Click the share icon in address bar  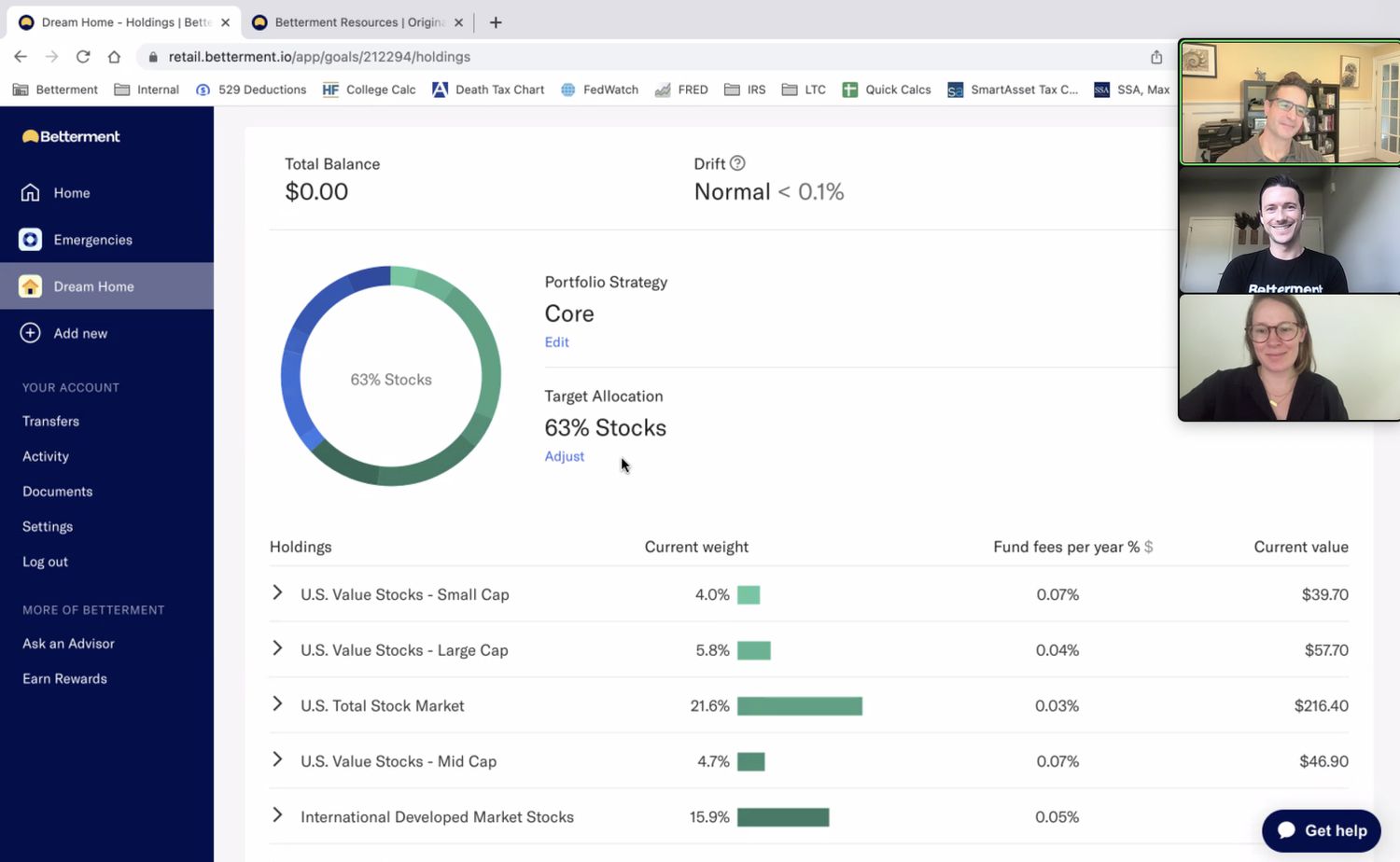[1156, 57]
